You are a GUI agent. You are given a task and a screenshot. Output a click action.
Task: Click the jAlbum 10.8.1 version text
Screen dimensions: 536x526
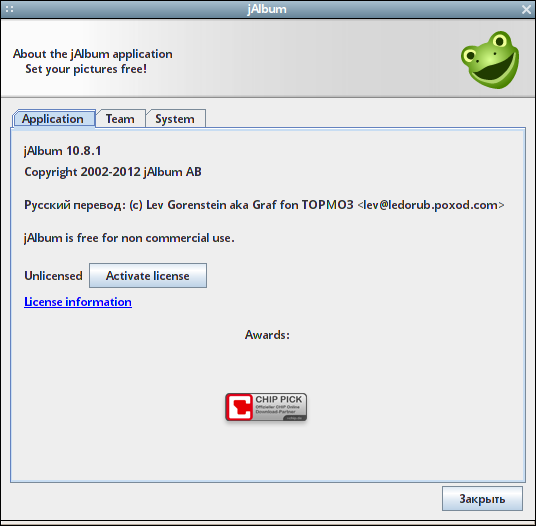coord(63,151)
